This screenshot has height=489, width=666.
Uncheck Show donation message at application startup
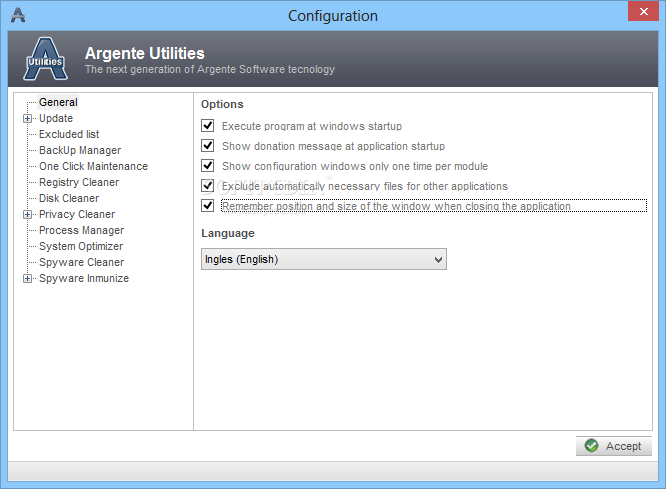pyautogui.click(x=208, y=146)
